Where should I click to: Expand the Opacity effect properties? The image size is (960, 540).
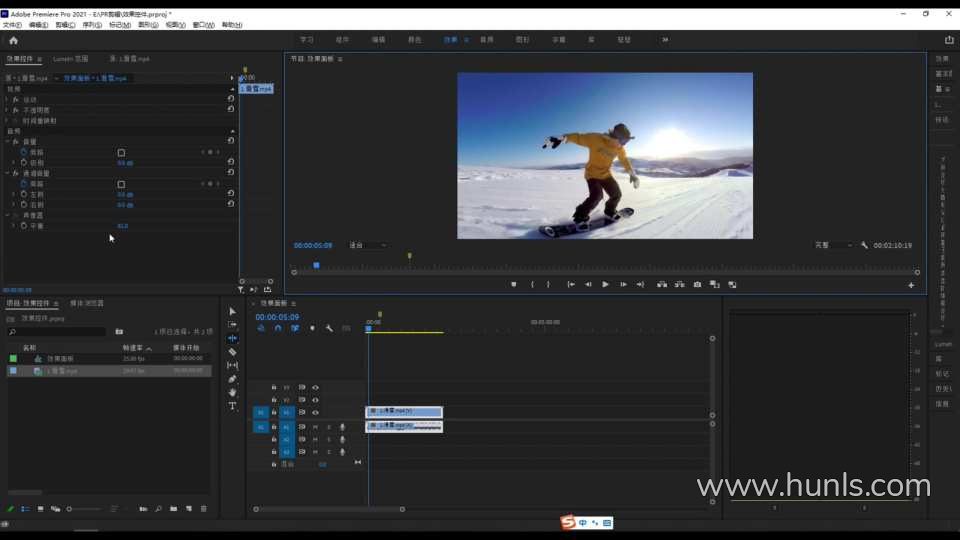pyautogui.click(x=7, y=110)
